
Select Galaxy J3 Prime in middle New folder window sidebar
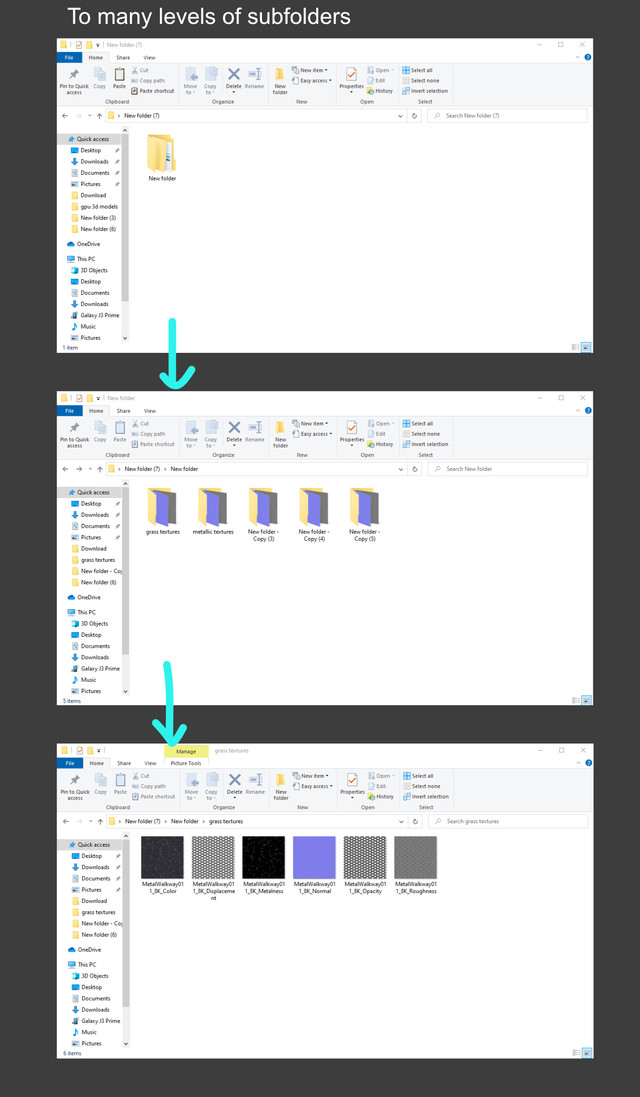pyautogui.click(x=95, y=669)
